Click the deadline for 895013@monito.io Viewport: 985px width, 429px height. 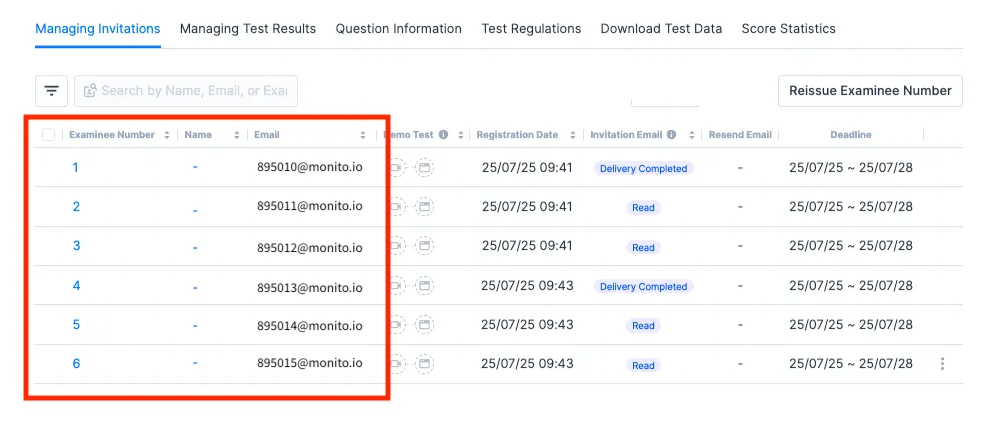click(851, 286)
